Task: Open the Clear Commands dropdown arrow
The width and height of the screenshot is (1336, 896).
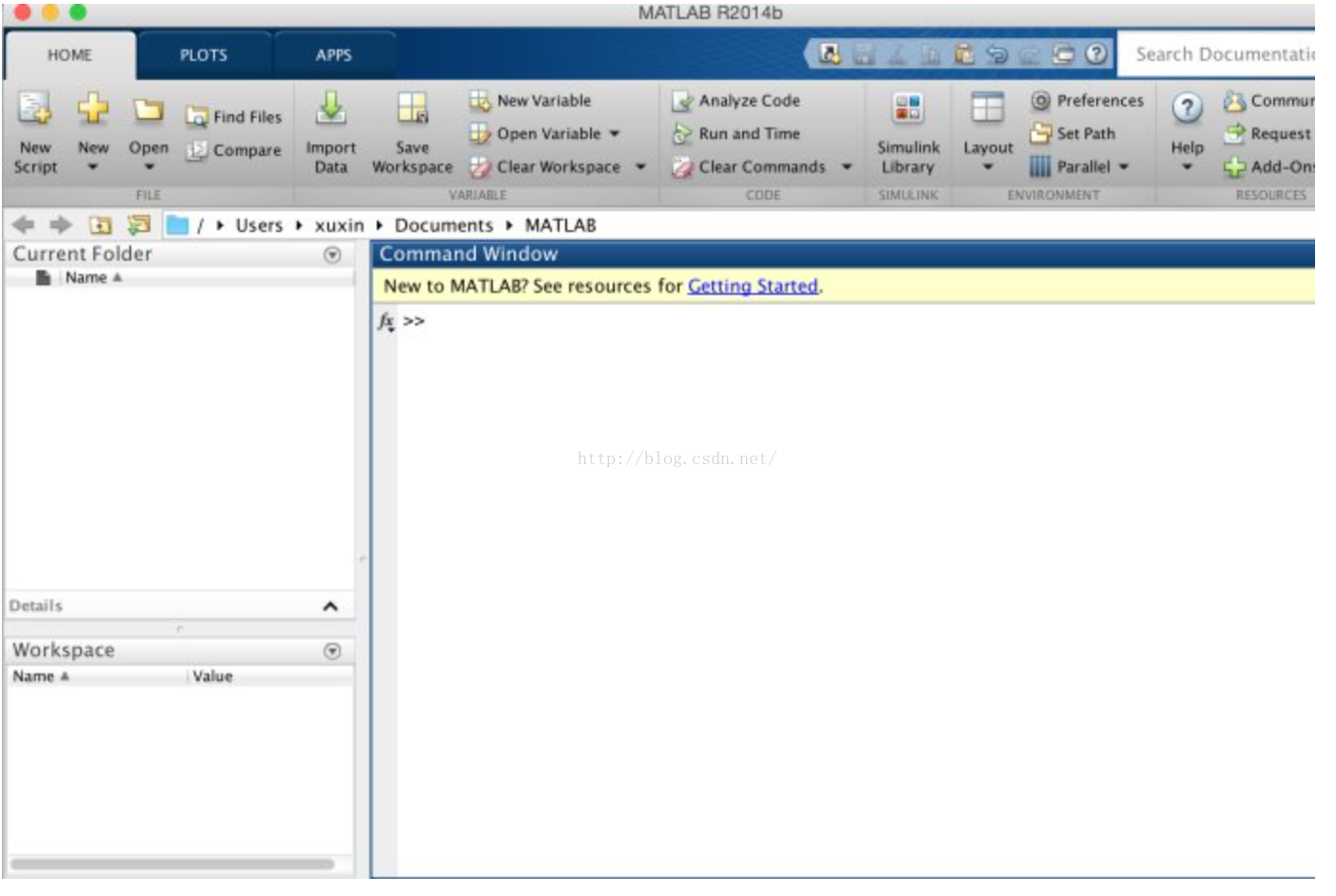Action: coord(846,167)
